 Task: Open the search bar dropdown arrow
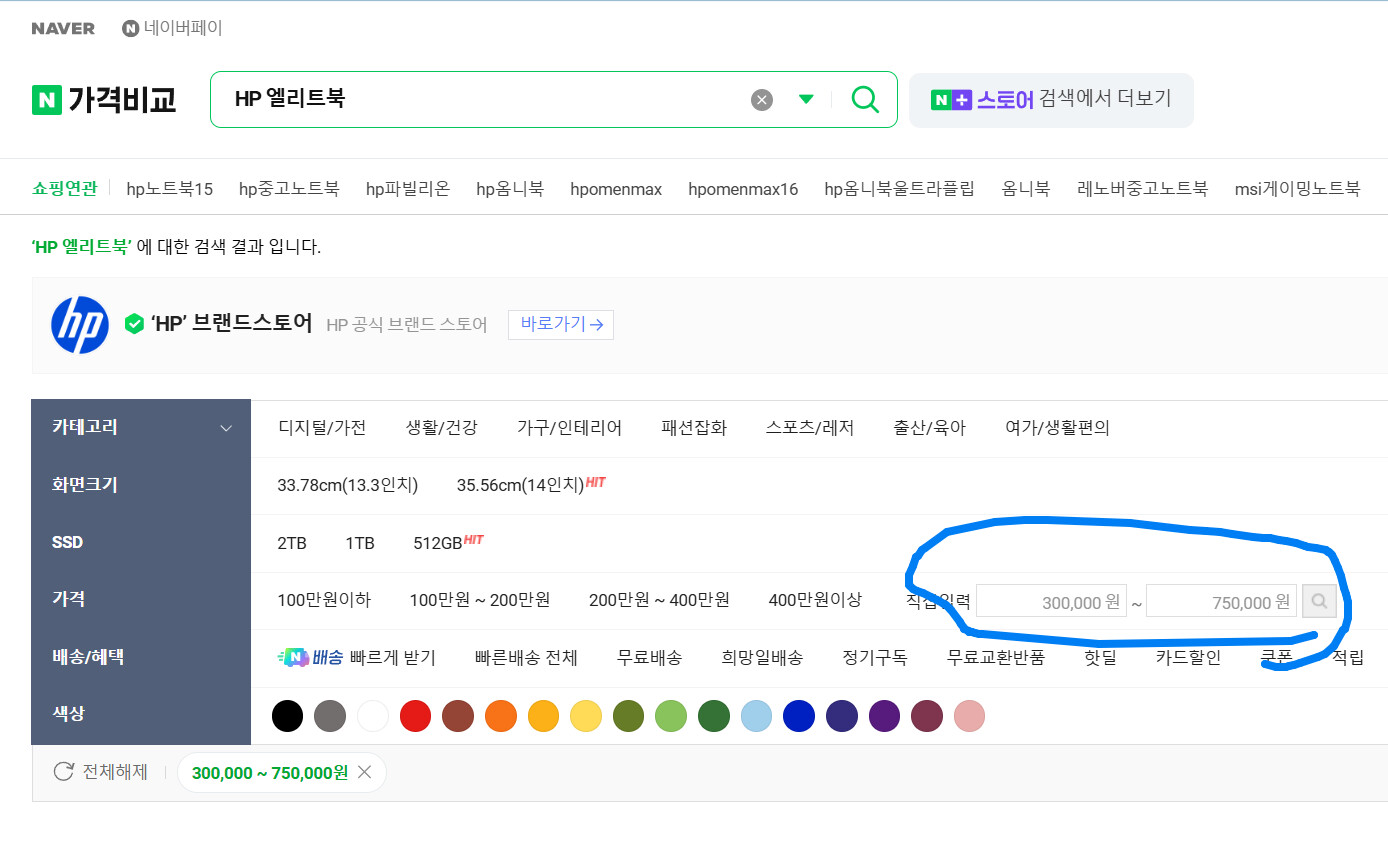tap(806, 99)
